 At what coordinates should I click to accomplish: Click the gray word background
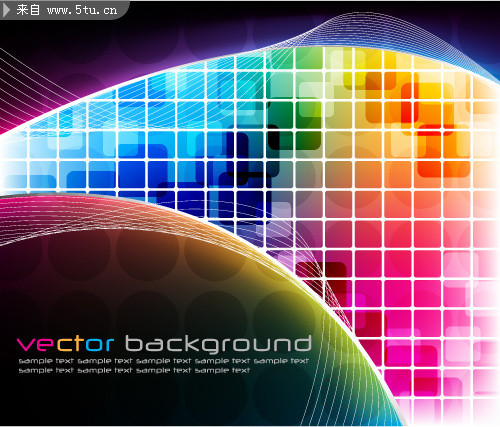(218, 344)
